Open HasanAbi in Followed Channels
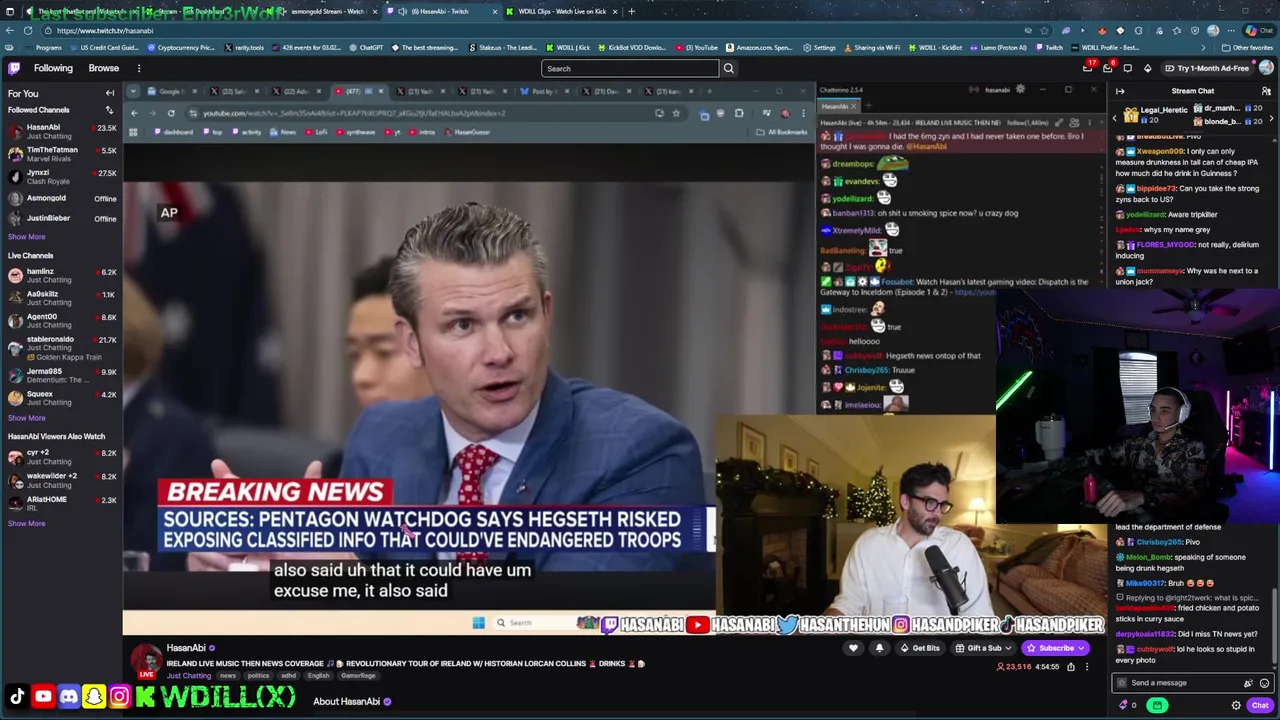The height and width of the screenshot is (720, 1280). [x=61, y=131]
